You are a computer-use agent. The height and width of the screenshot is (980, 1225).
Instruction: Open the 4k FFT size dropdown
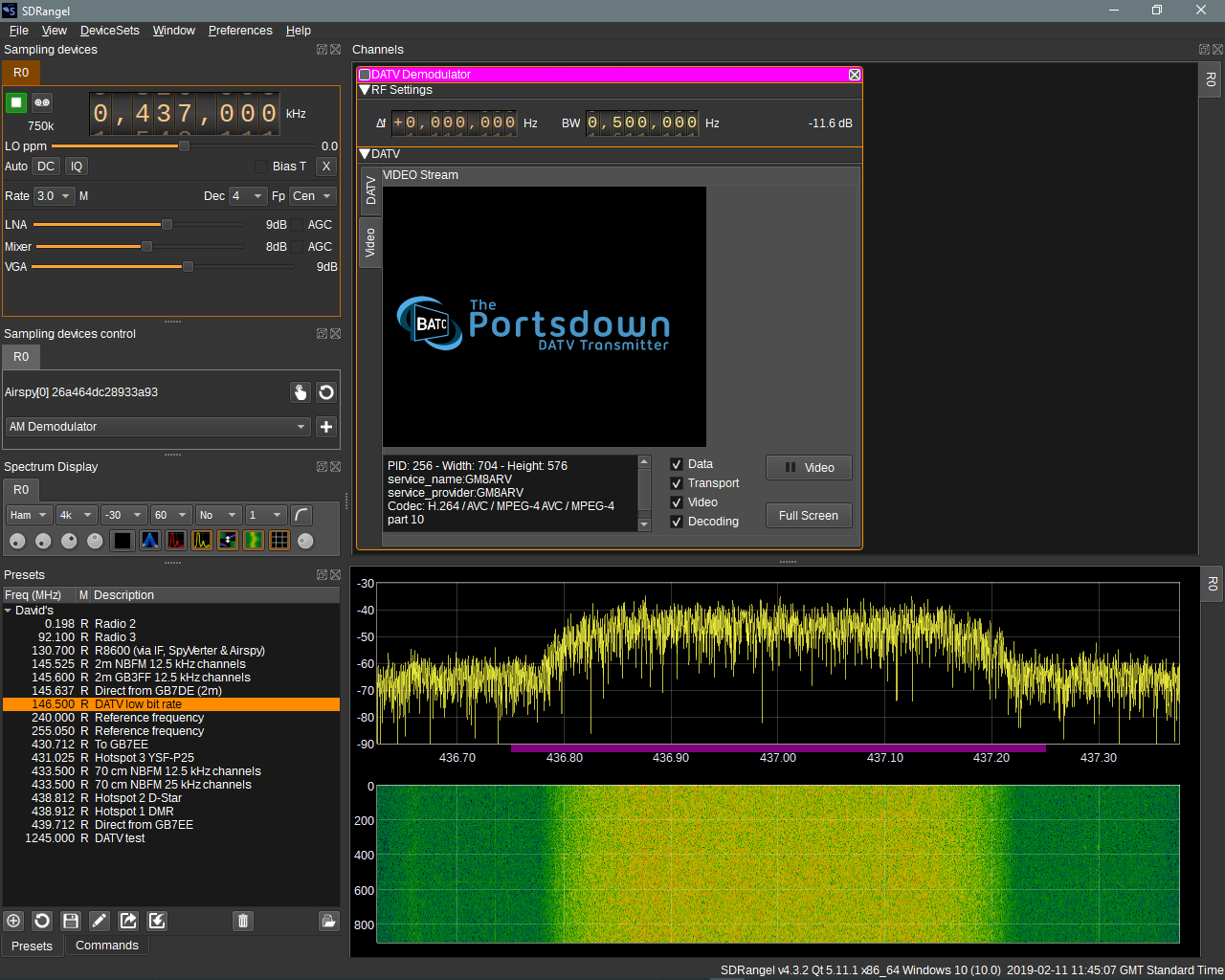coord(77,515)
